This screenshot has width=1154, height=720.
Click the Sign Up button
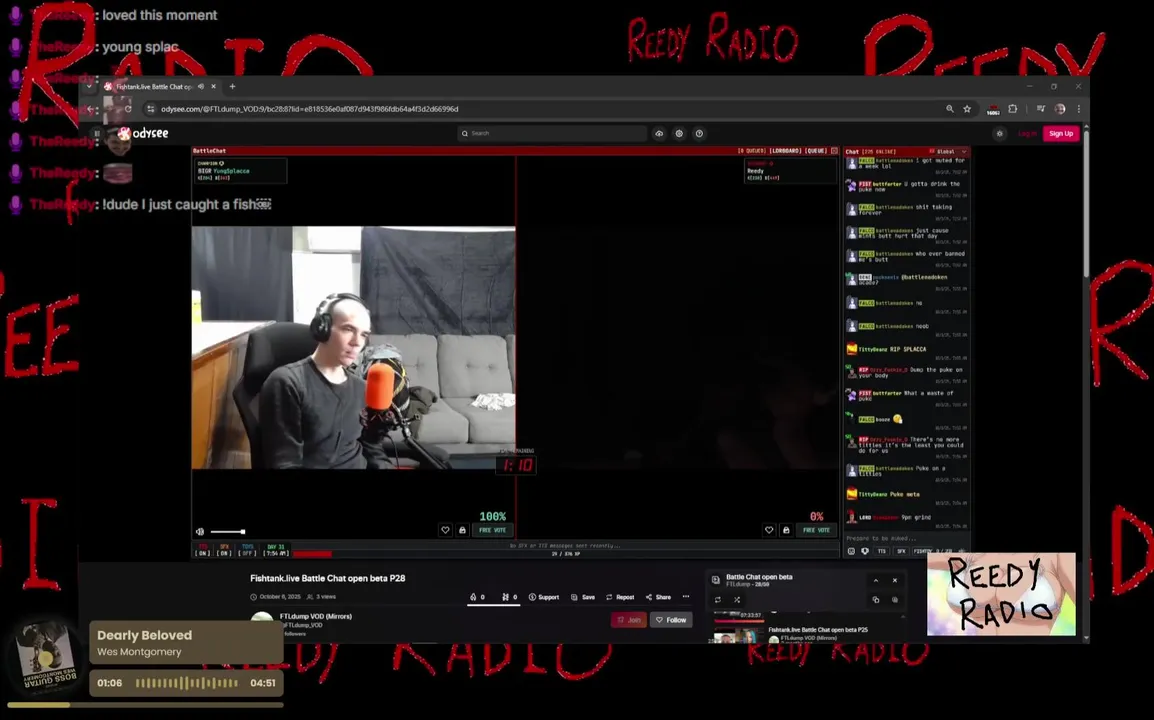click(x=1061, y=133)
